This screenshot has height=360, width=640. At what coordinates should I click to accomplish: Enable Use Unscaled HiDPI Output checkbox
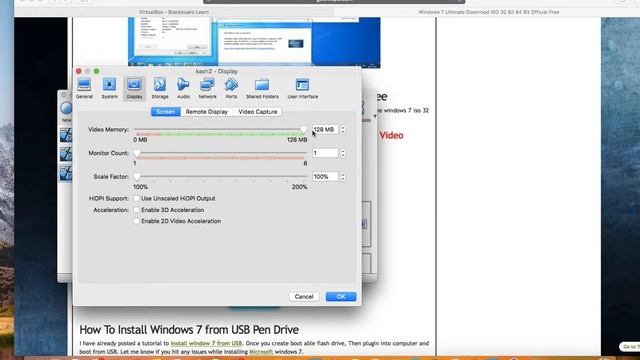tap(137, 198)
